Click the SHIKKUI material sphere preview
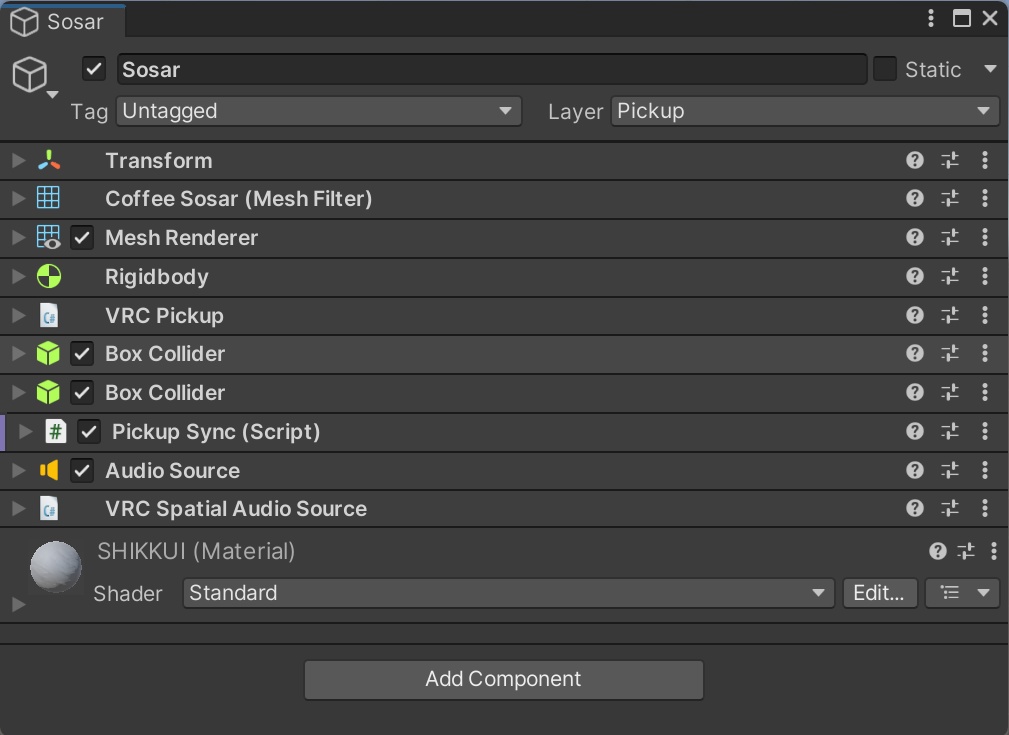The image size is (1009, 735). click(56, 566)
